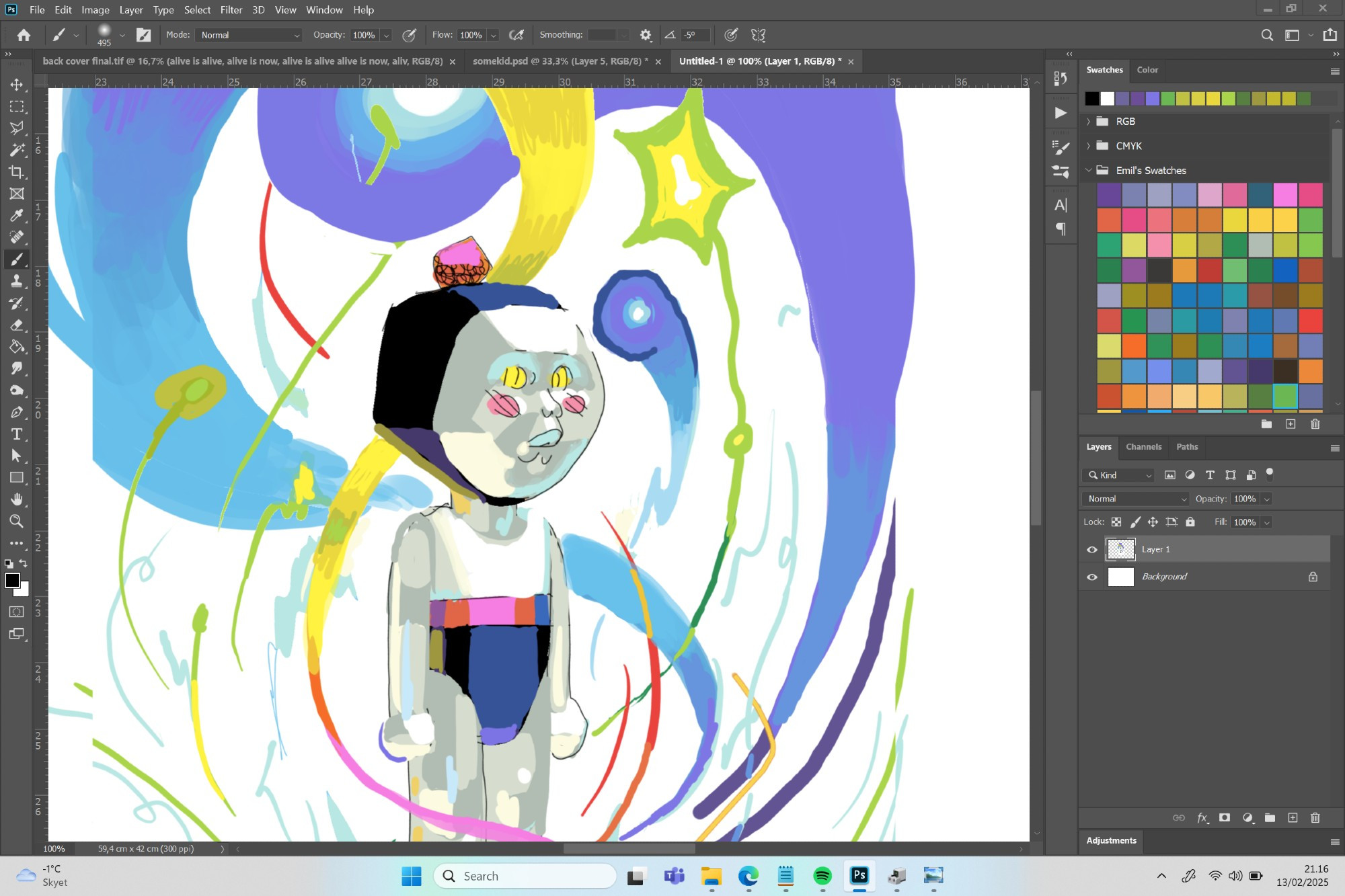The image size is (1345, 896).
Task: Open layer blend mode Normal dropdown
Action: [x=1136, y=499]
